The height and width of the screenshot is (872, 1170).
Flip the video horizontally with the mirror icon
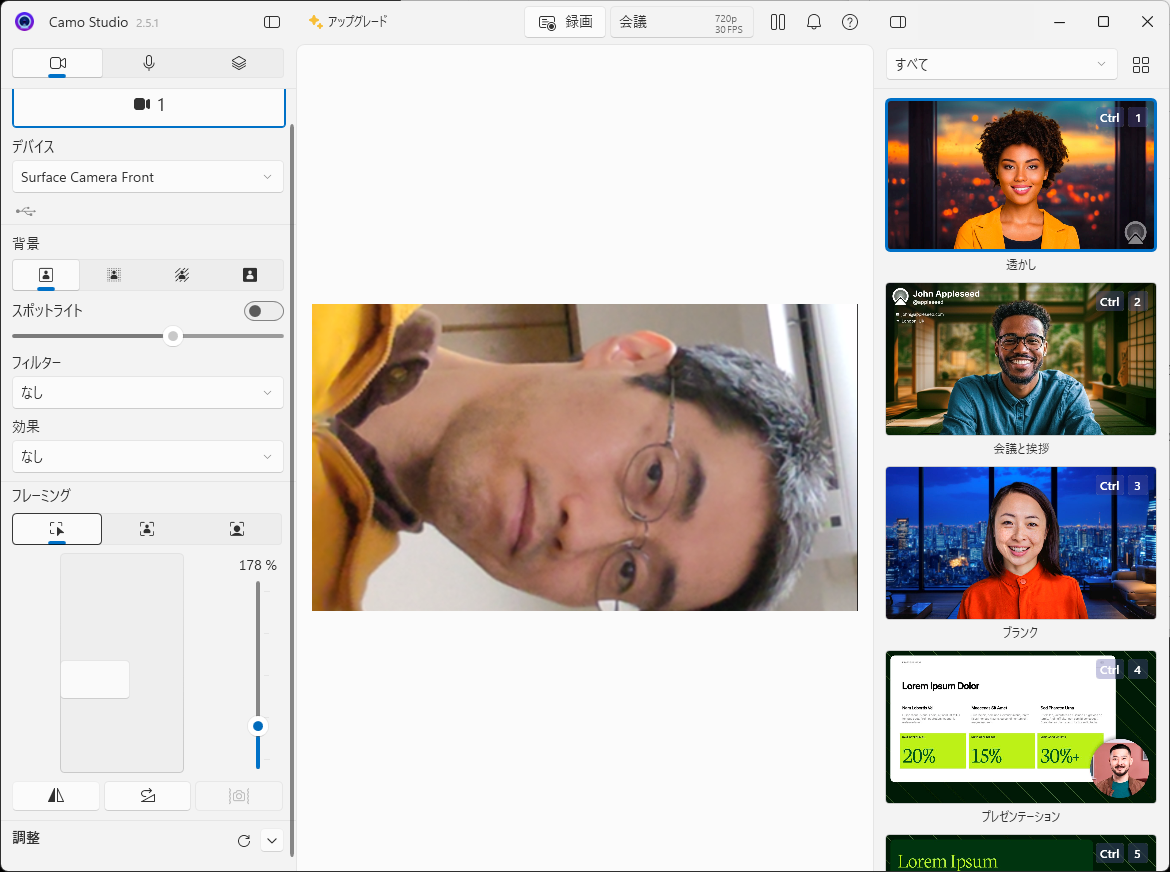56,796
